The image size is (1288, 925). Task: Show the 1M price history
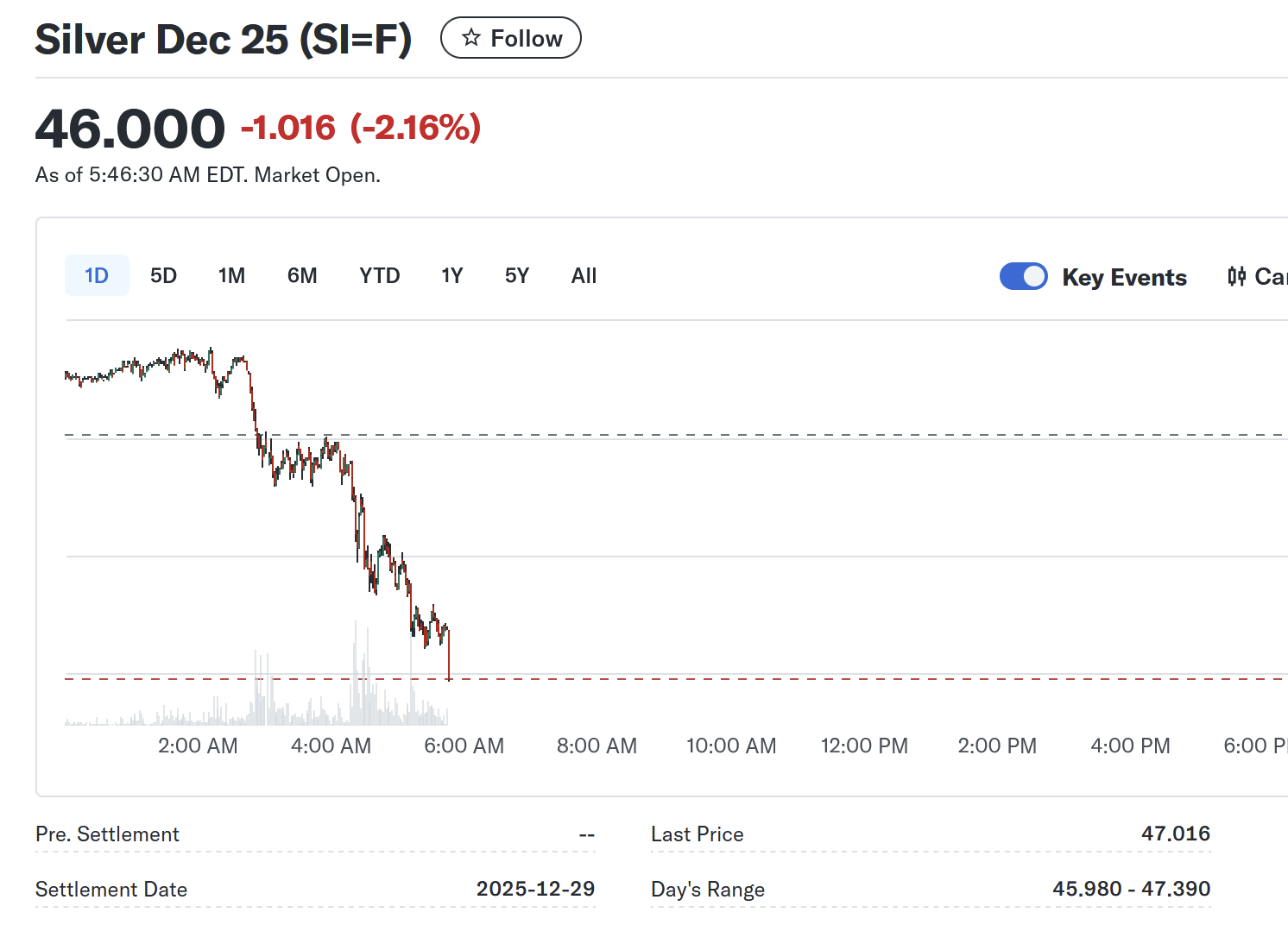pos(231,276)
